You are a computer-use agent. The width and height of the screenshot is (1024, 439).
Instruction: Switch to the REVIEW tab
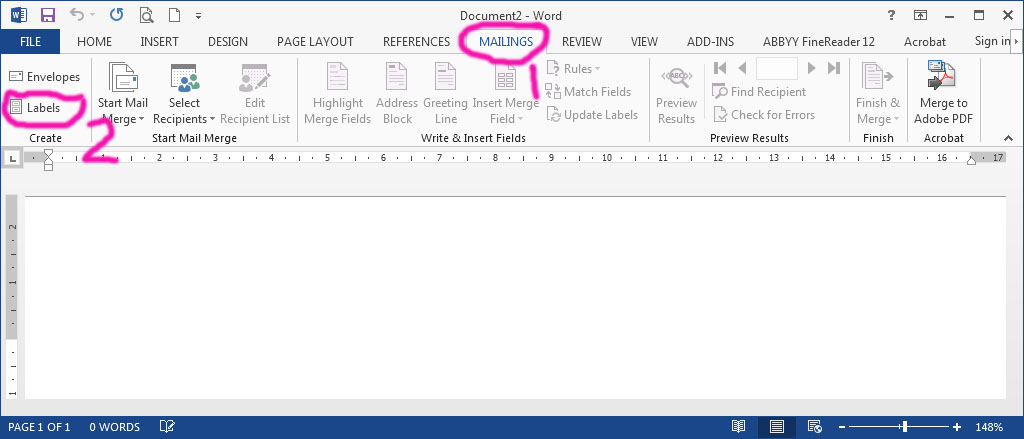coord(582,41)
